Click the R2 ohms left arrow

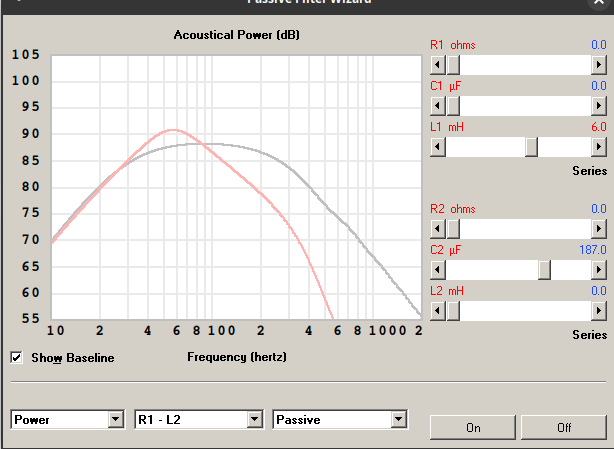(438, 229)
